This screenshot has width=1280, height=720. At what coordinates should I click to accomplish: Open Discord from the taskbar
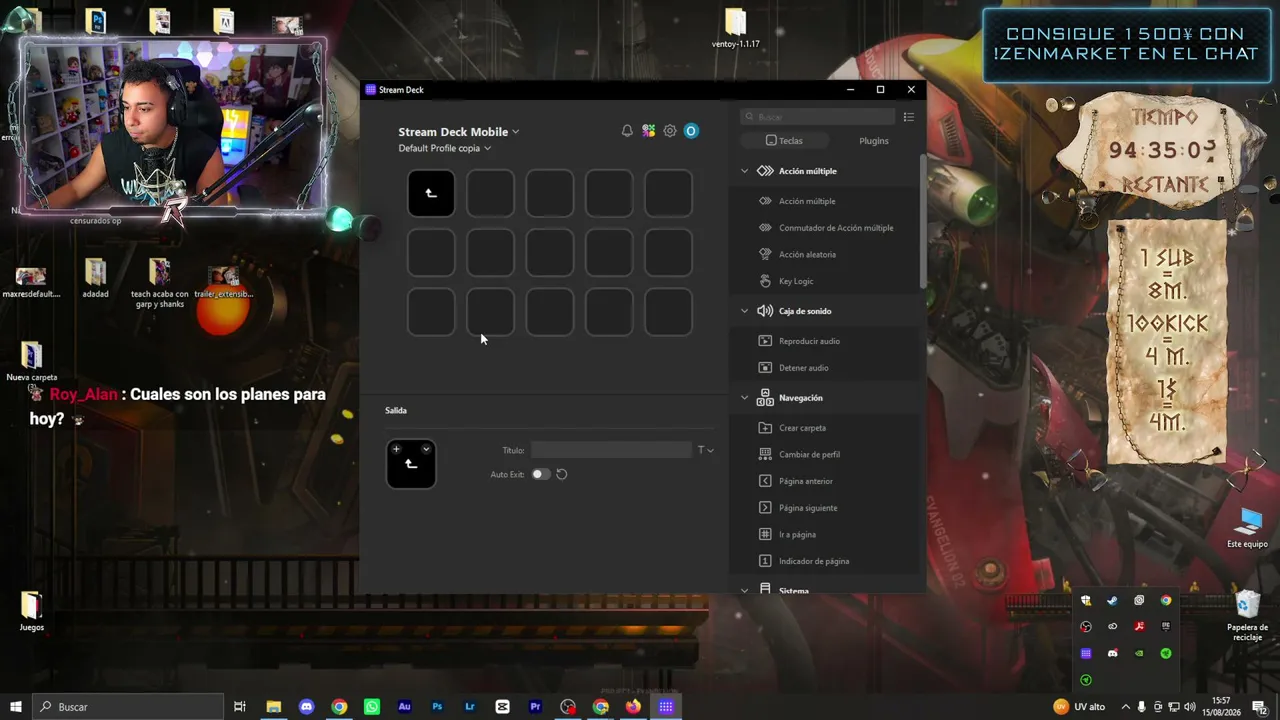pyautogui.click(x=306, y=707)
